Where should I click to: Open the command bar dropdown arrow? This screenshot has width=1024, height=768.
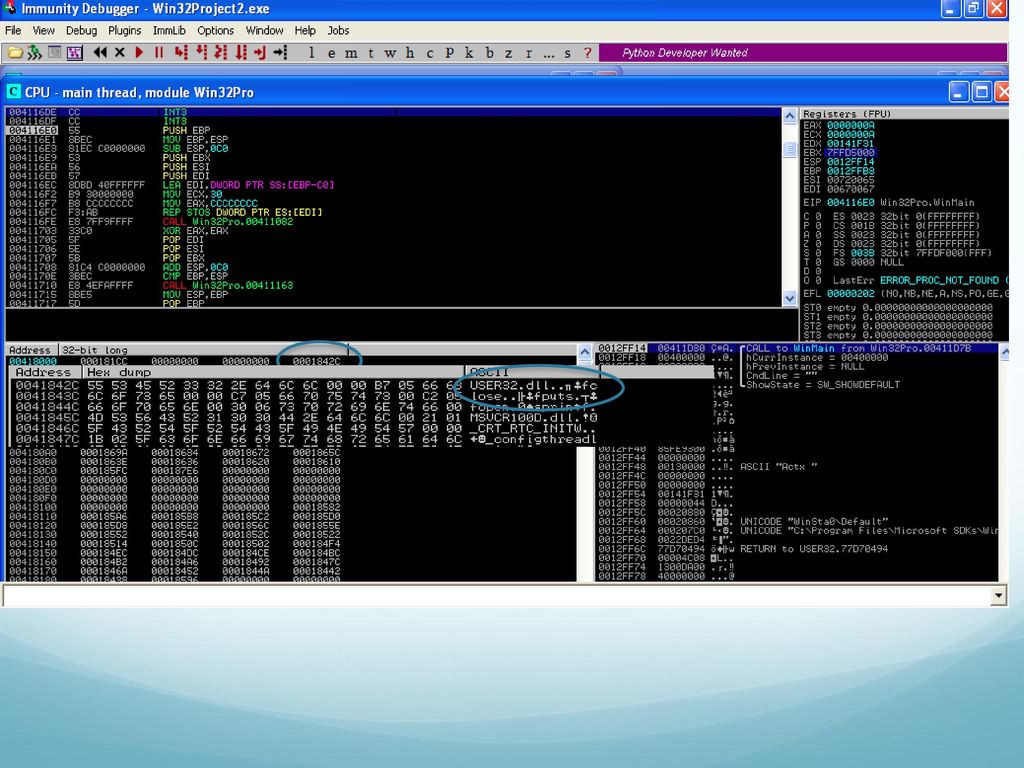pyautogui.click(x=998, y=595)
